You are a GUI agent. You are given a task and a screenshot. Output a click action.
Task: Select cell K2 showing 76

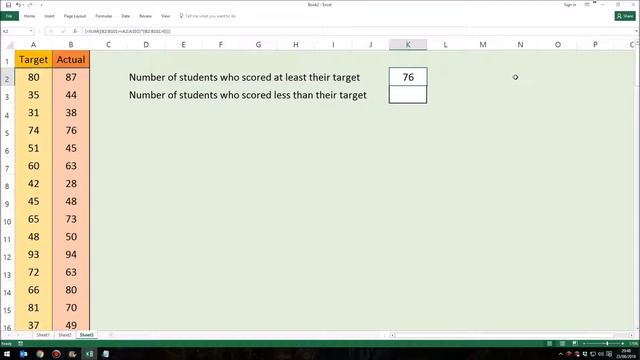[x=408, y=77]
